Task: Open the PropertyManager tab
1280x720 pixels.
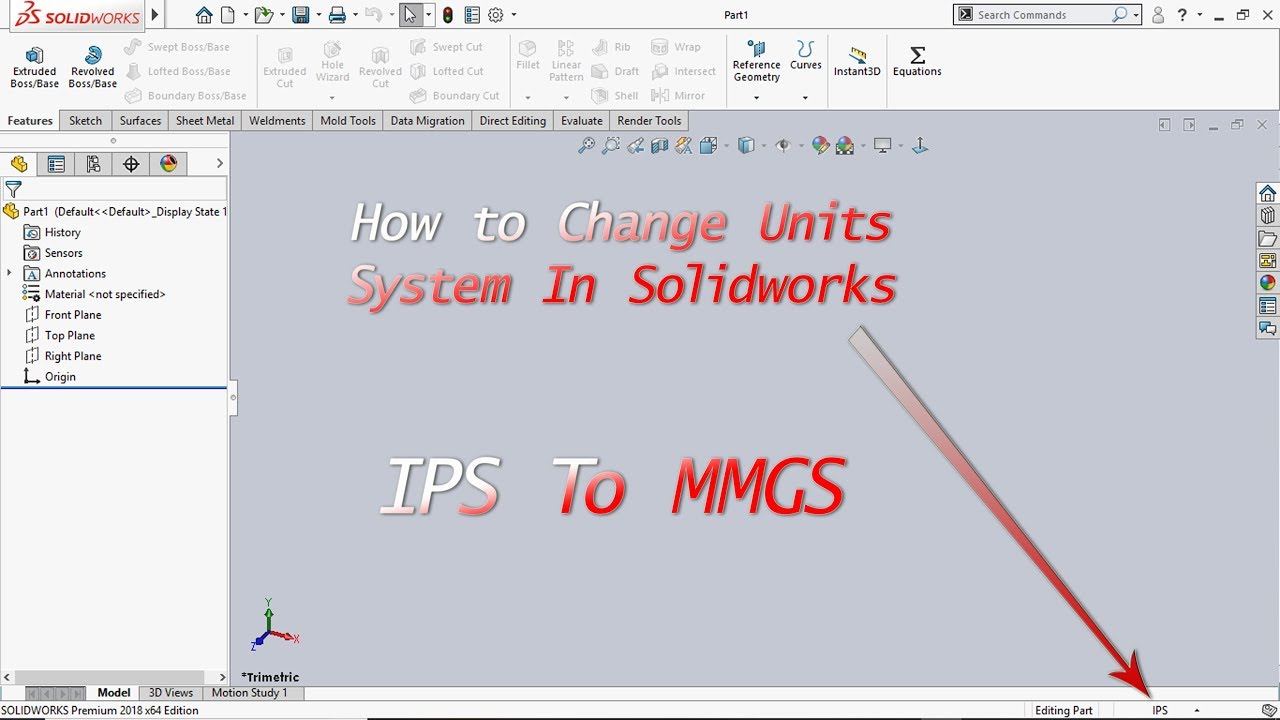Action: [56, 164]
